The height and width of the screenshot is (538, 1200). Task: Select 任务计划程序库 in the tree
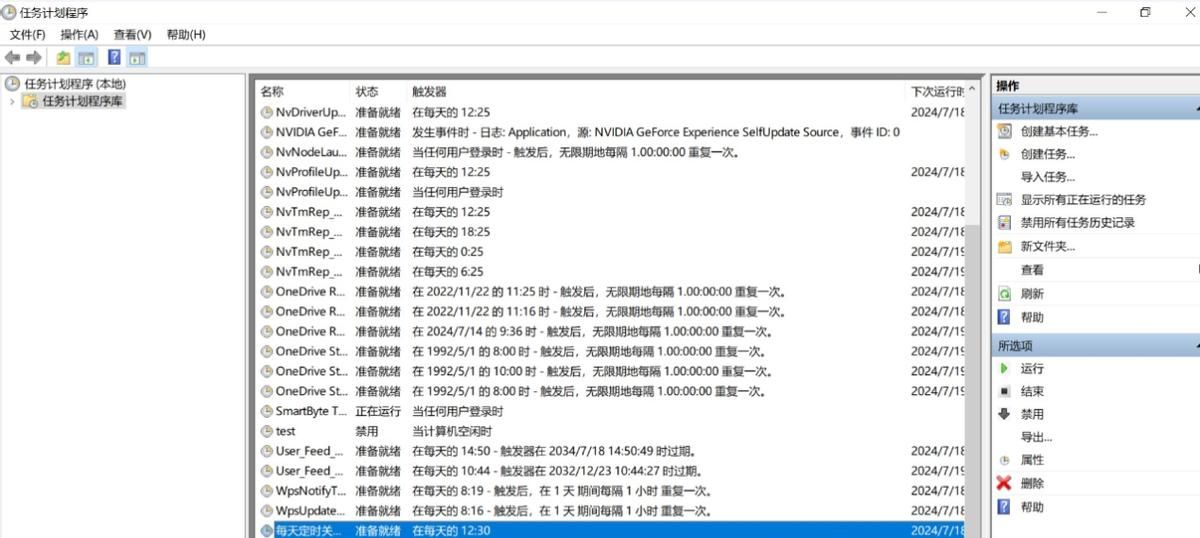pyautogui.click(x=83, y=101)
